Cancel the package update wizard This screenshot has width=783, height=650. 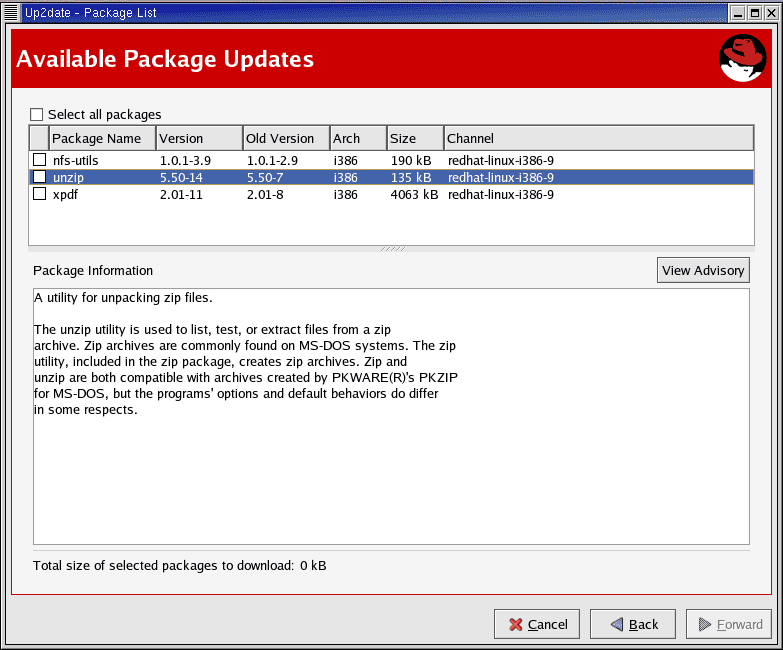pos(537,624)
